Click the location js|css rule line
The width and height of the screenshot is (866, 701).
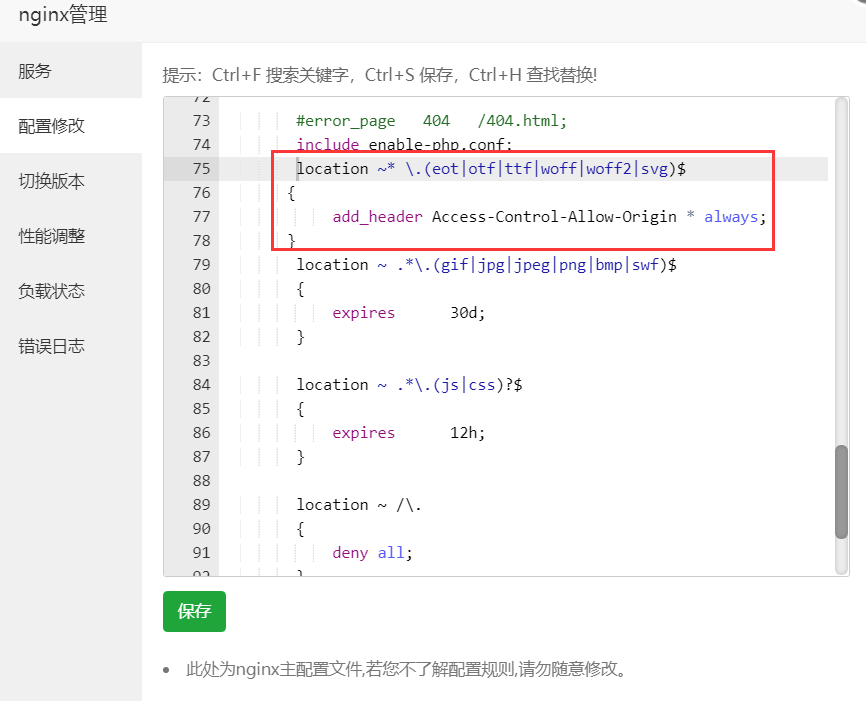(x=409, y=384)
